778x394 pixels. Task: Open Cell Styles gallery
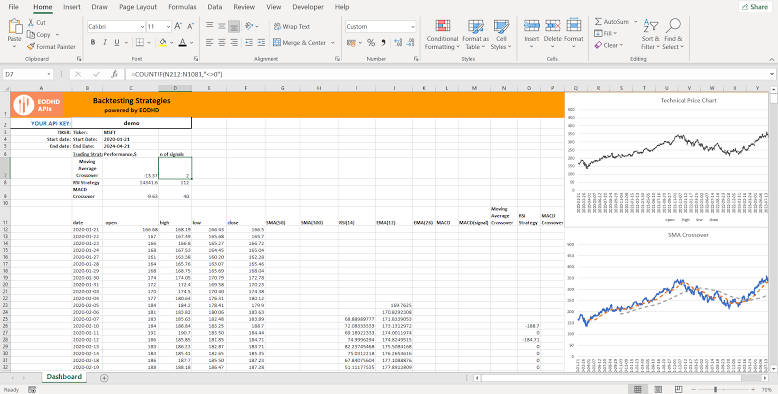501,35
